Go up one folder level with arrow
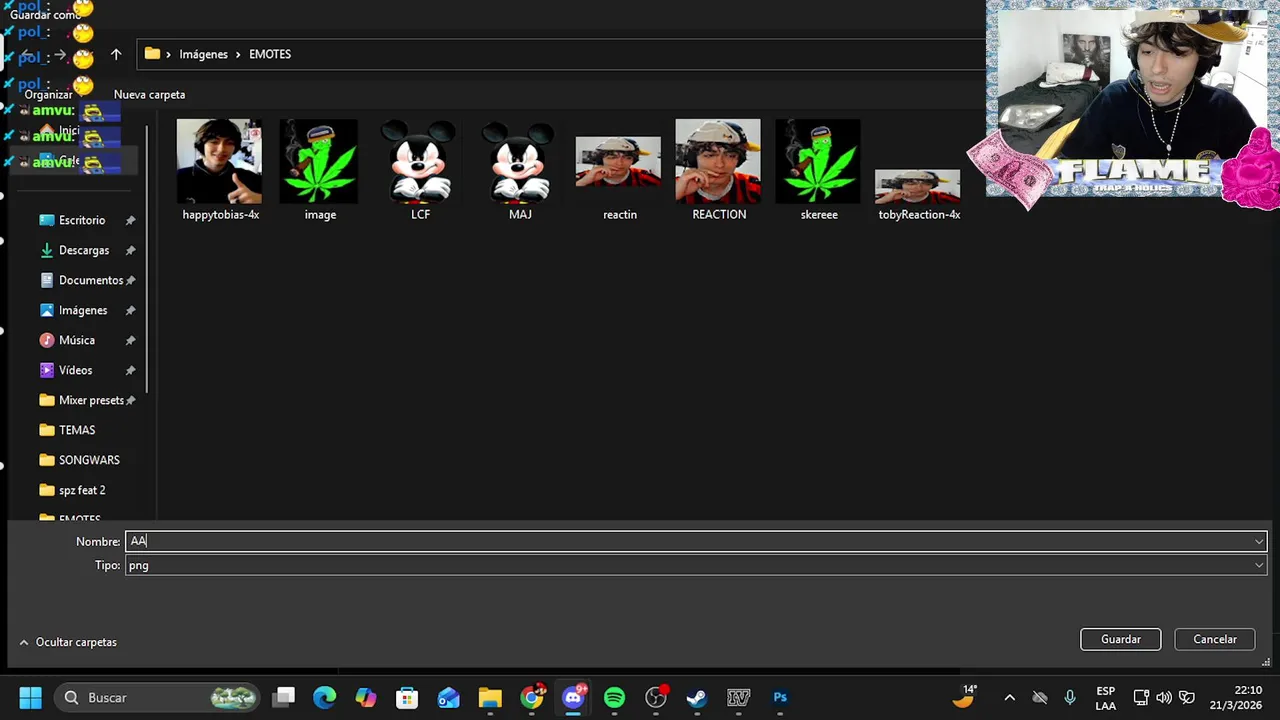Viewport: 1280px width, 720px height. click(x=116, y=54)
